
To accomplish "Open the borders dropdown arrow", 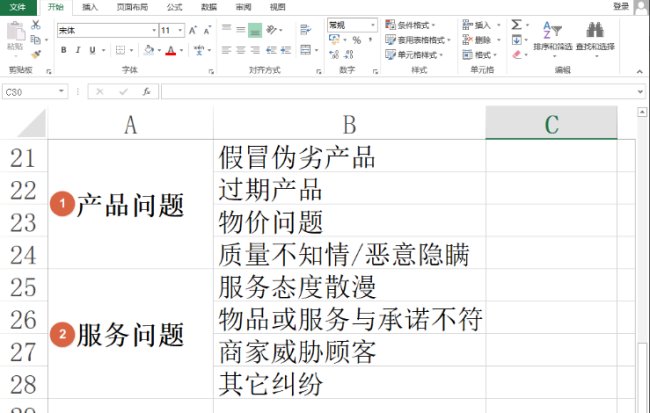I will (131, 50).
